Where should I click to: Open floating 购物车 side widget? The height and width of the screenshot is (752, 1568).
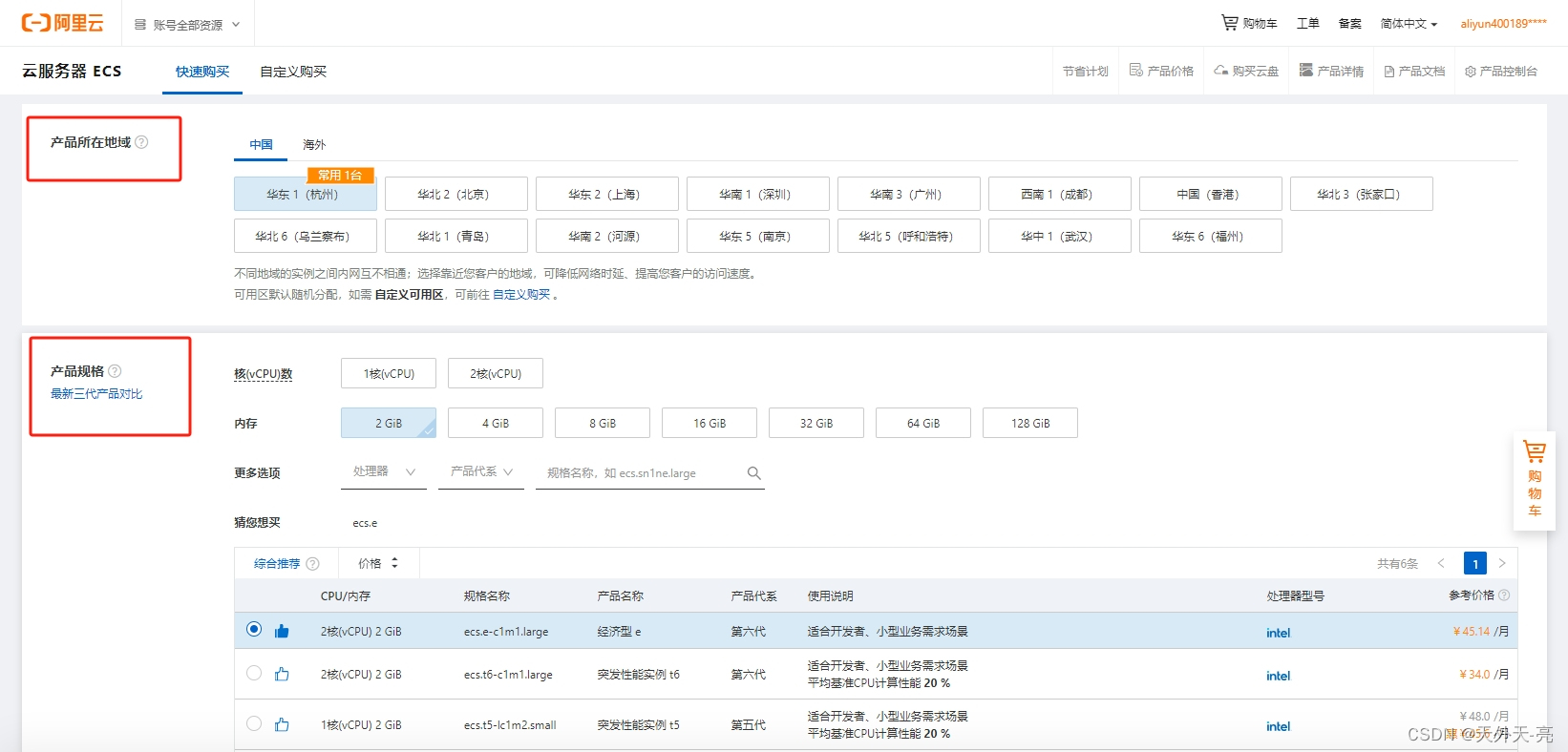tap(1535, 482)
